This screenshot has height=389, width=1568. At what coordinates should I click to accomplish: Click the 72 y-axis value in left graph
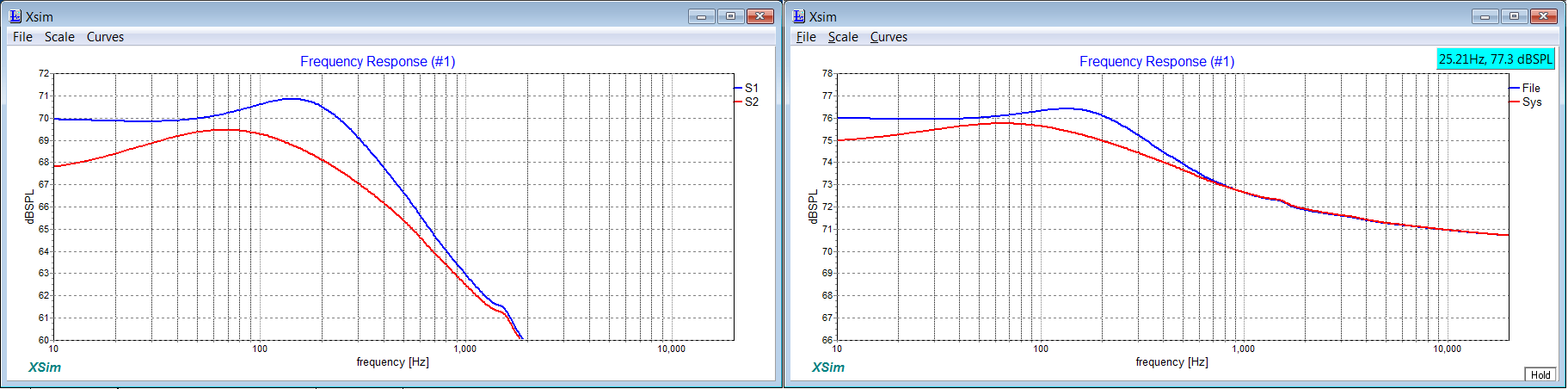(44, 73)
